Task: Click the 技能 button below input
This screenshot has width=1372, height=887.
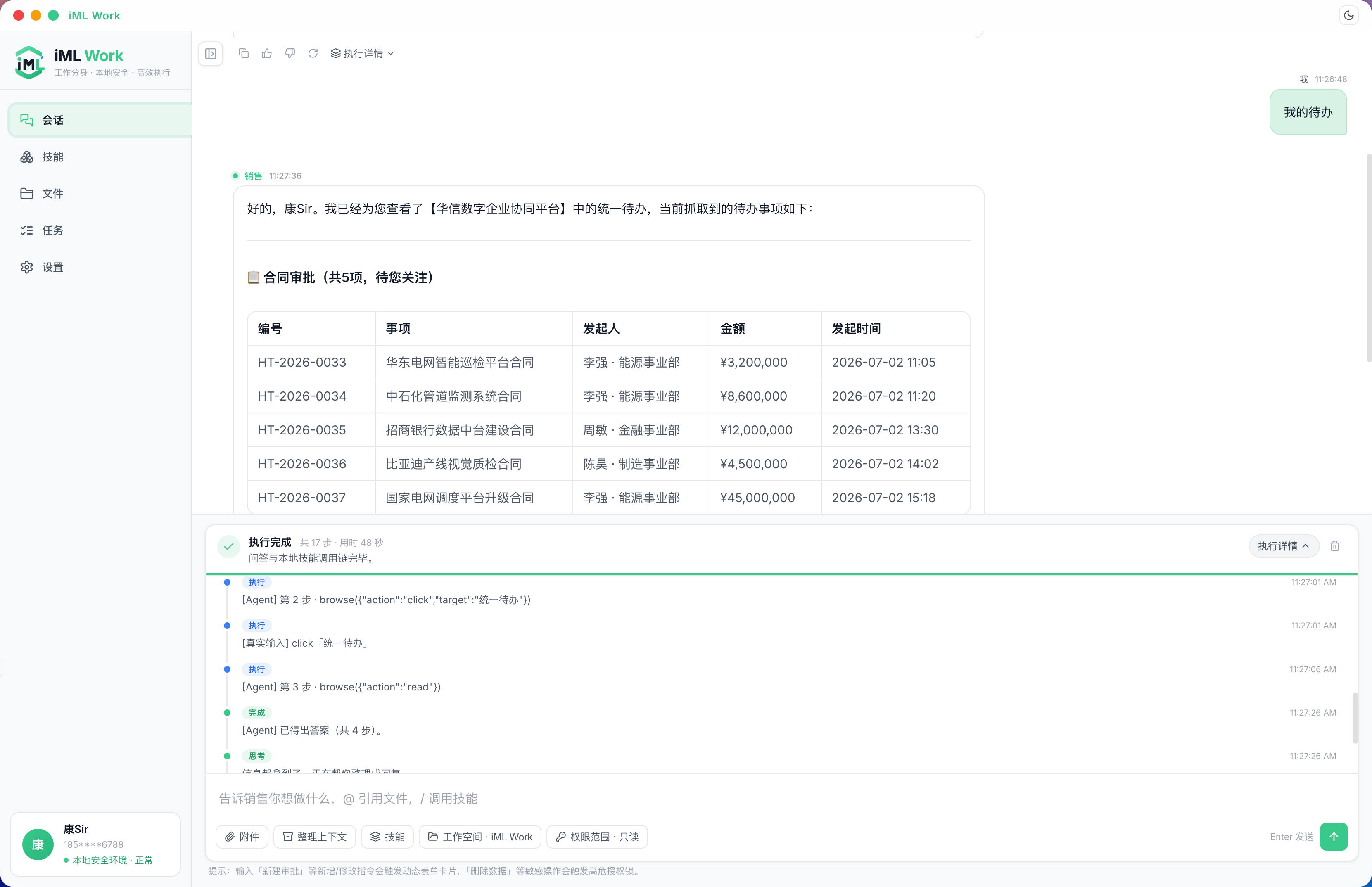Action: (387, 837)
